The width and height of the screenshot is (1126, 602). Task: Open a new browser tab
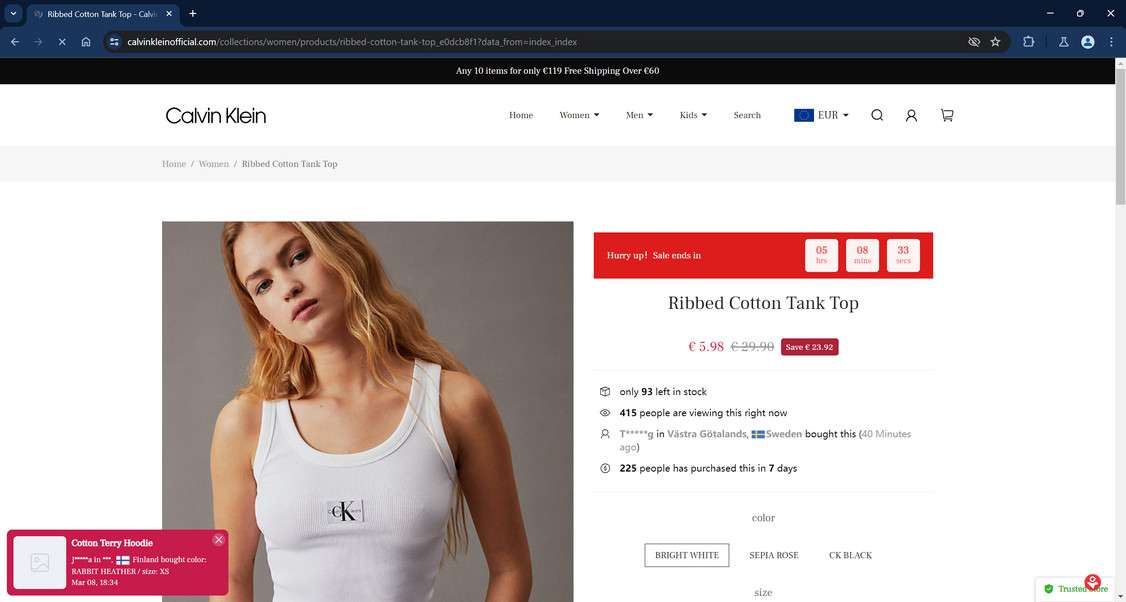click(192, 14)
